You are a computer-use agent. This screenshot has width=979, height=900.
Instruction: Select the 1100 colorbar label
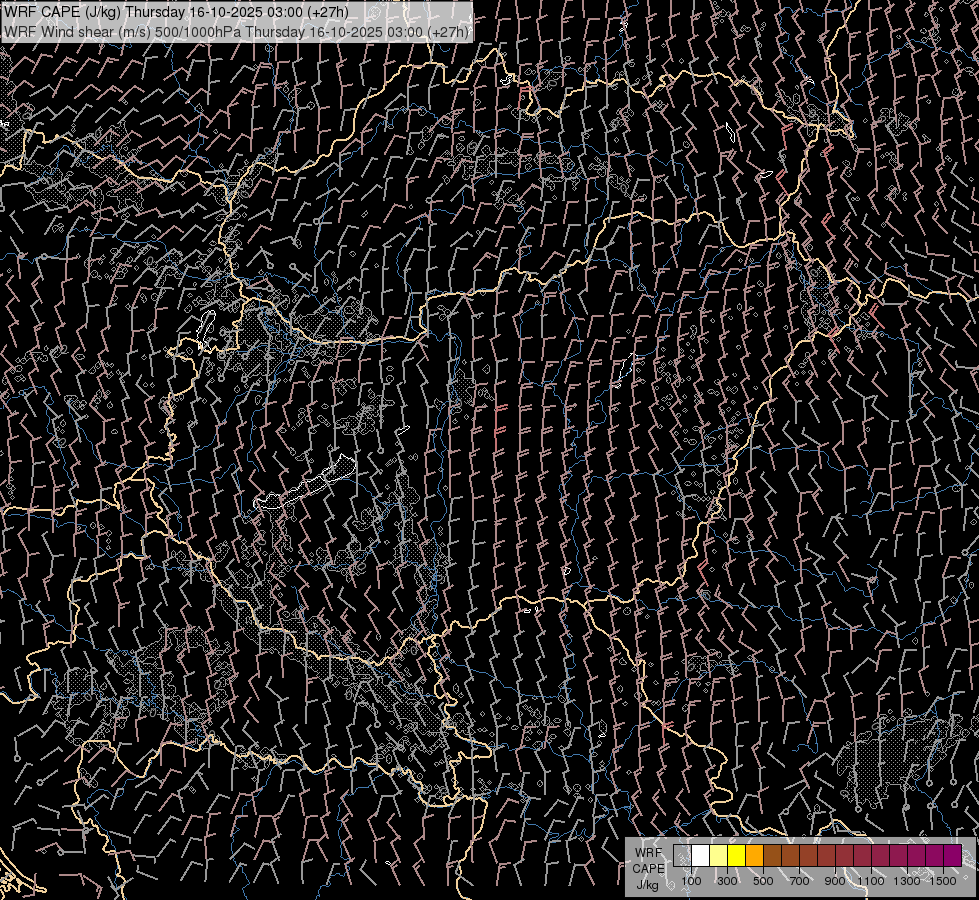(x=871, y=881)
